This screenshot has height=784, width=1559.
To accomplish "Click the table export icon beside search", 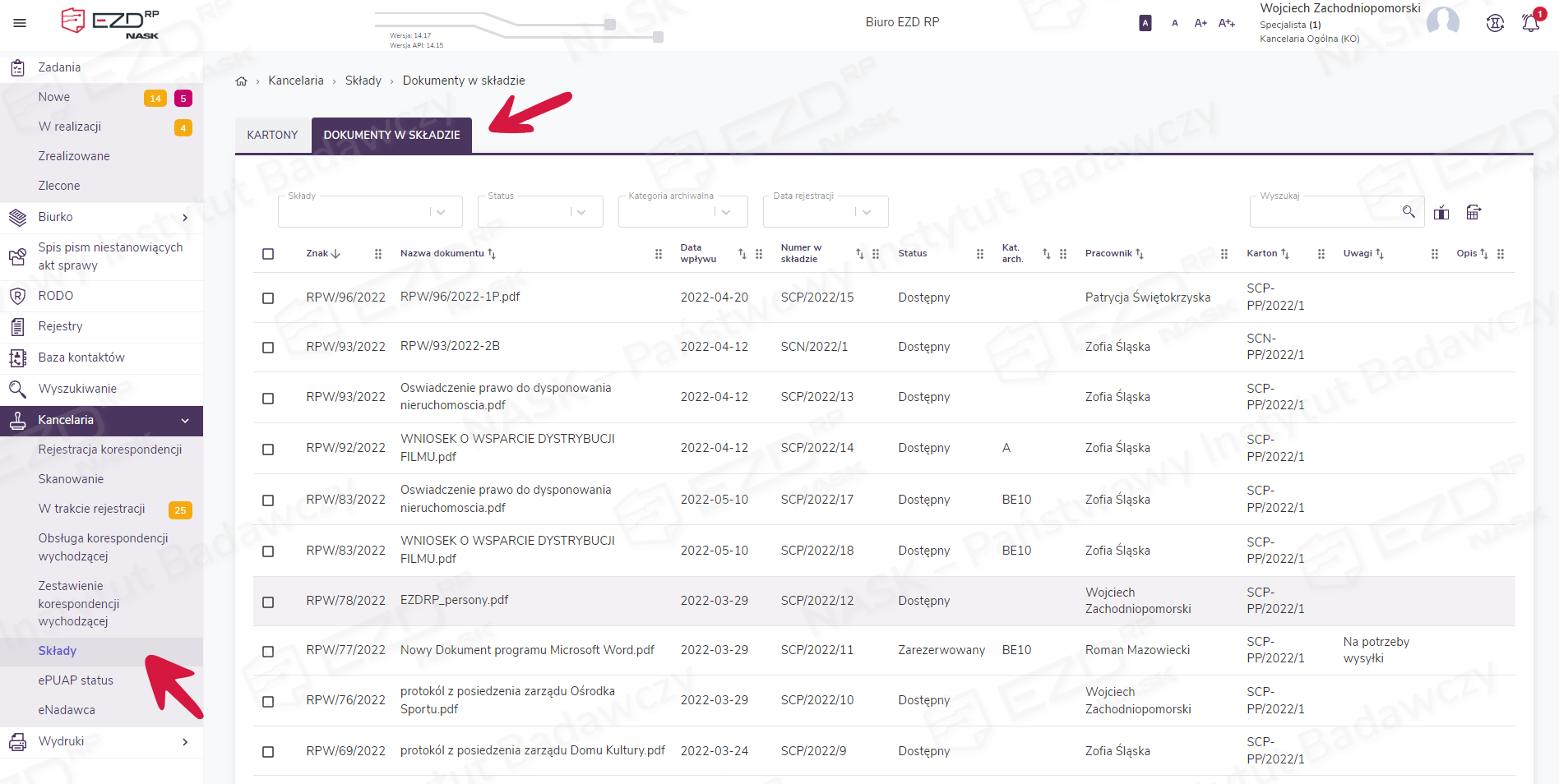I will [1473, 213].
